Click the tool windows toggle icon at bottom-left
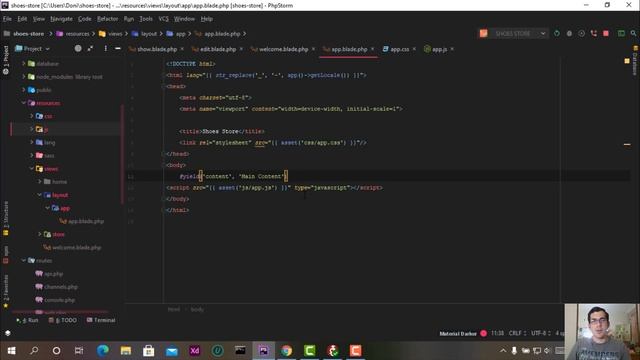This screenshot has width=640, height=360. click(7, 333)
